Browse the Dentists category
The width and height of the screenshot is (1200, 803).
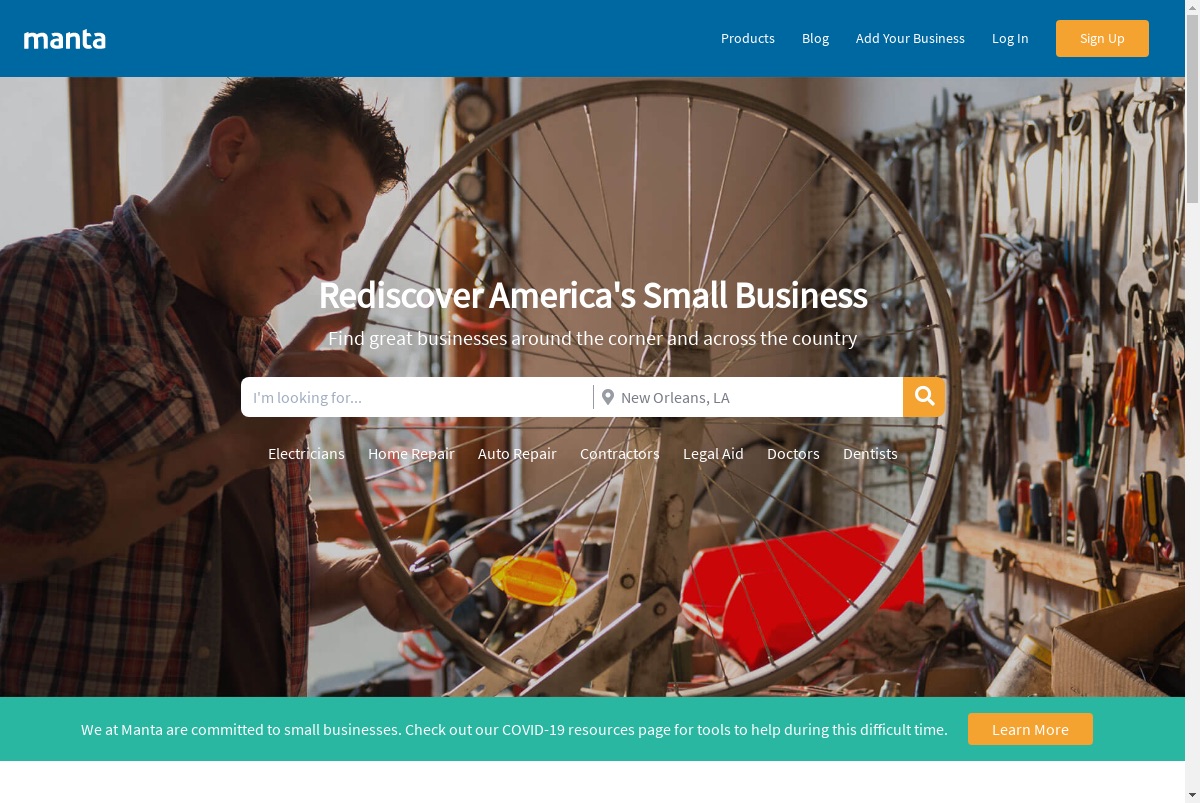[870, 454]
